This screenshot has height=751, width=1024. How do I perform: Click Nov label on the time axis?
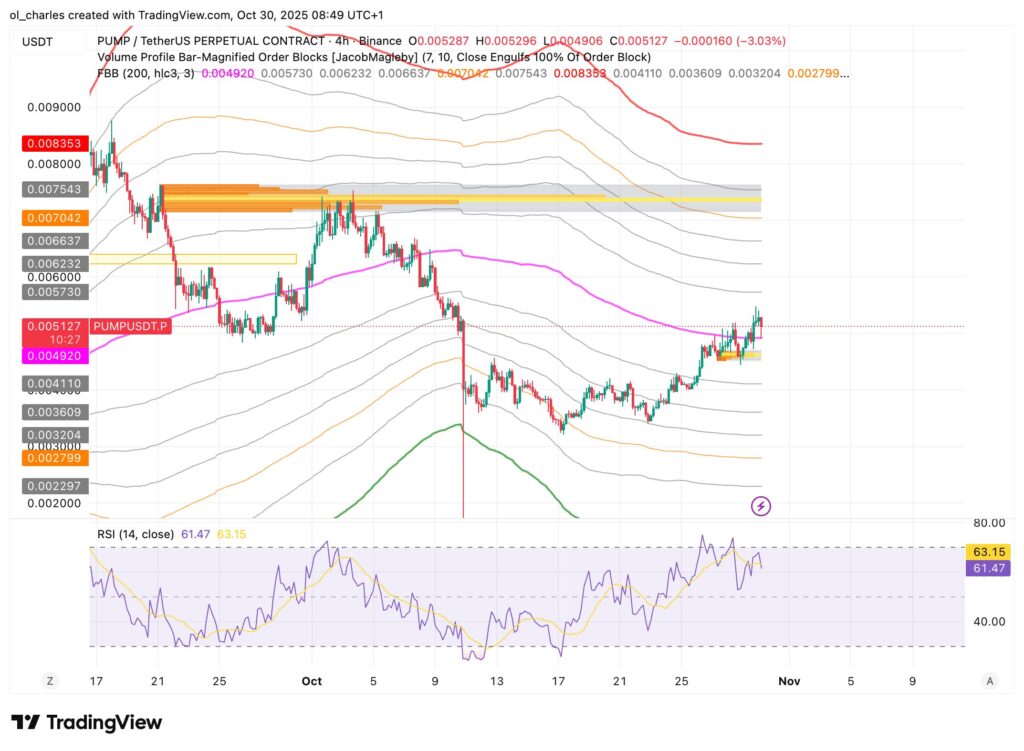789,680
